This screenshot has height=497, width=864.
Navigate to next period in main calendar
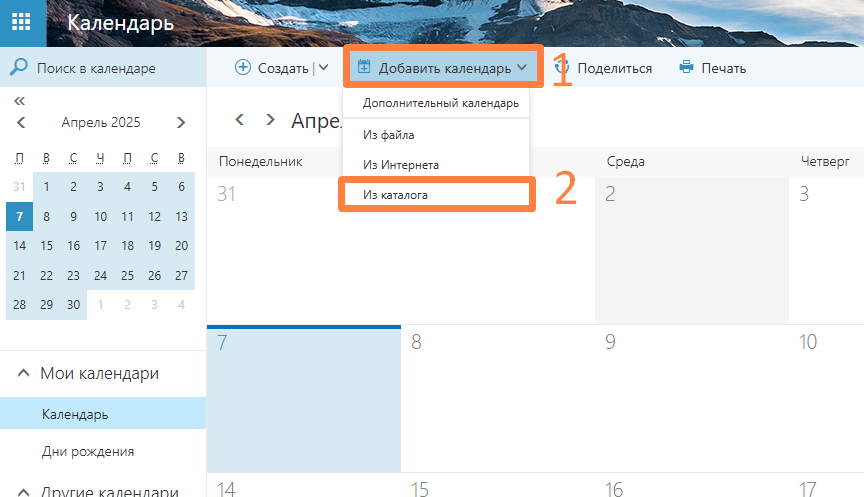[x=270, y=120]
